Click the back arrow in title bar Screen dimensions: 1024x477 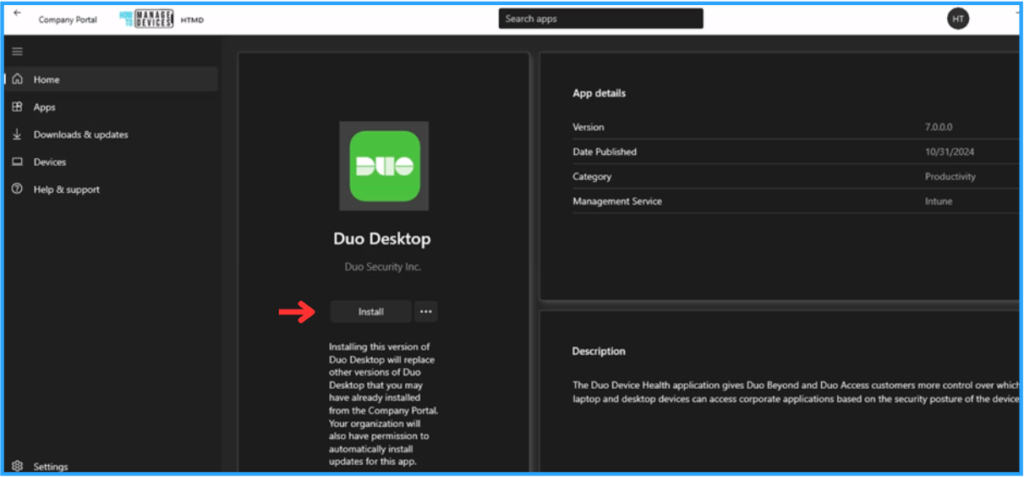click(x=17, y=12)
